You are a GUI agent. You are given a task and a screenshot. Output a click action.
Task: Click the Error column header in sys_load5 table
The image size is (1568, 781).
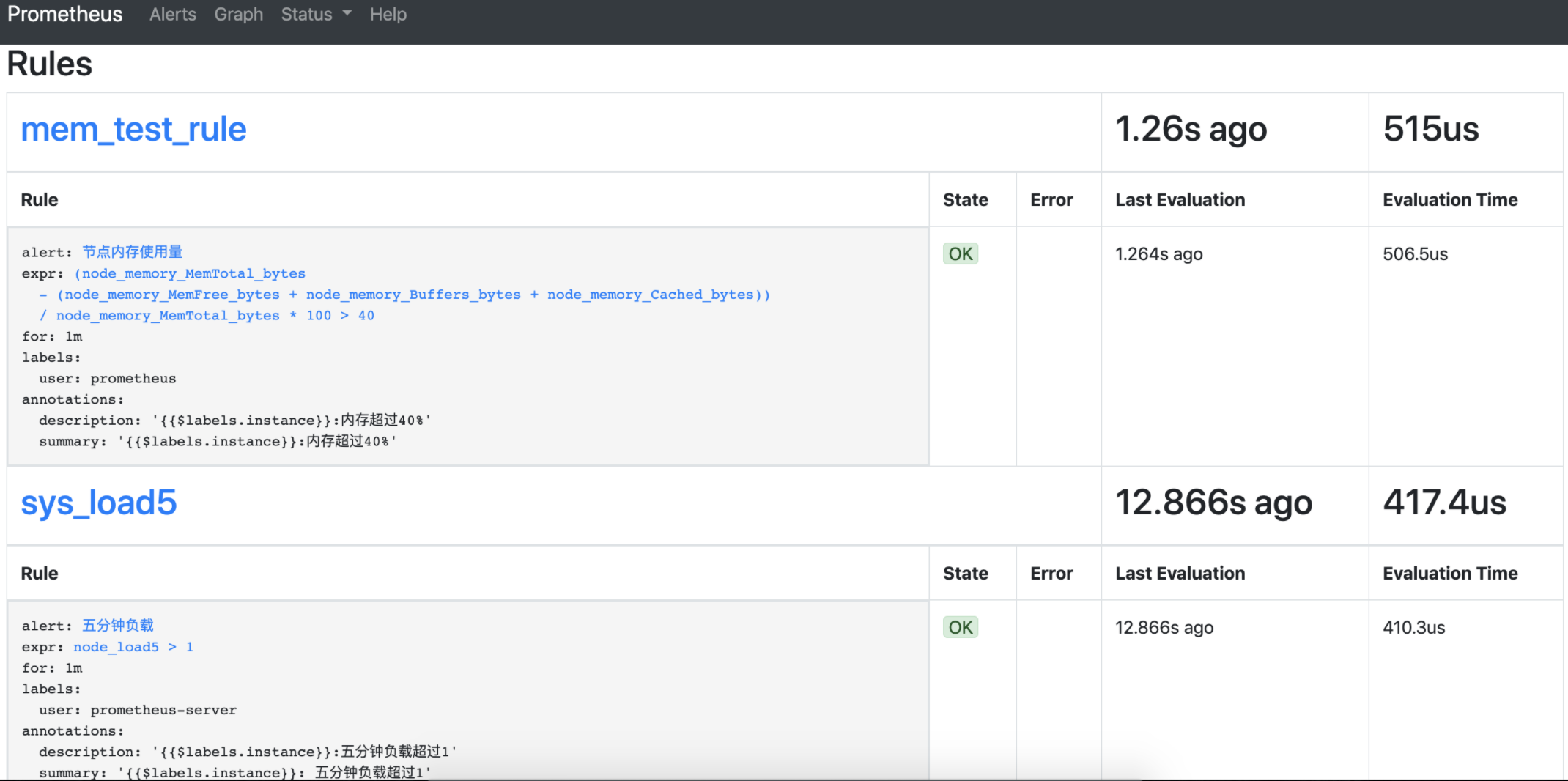point(1051,574)
